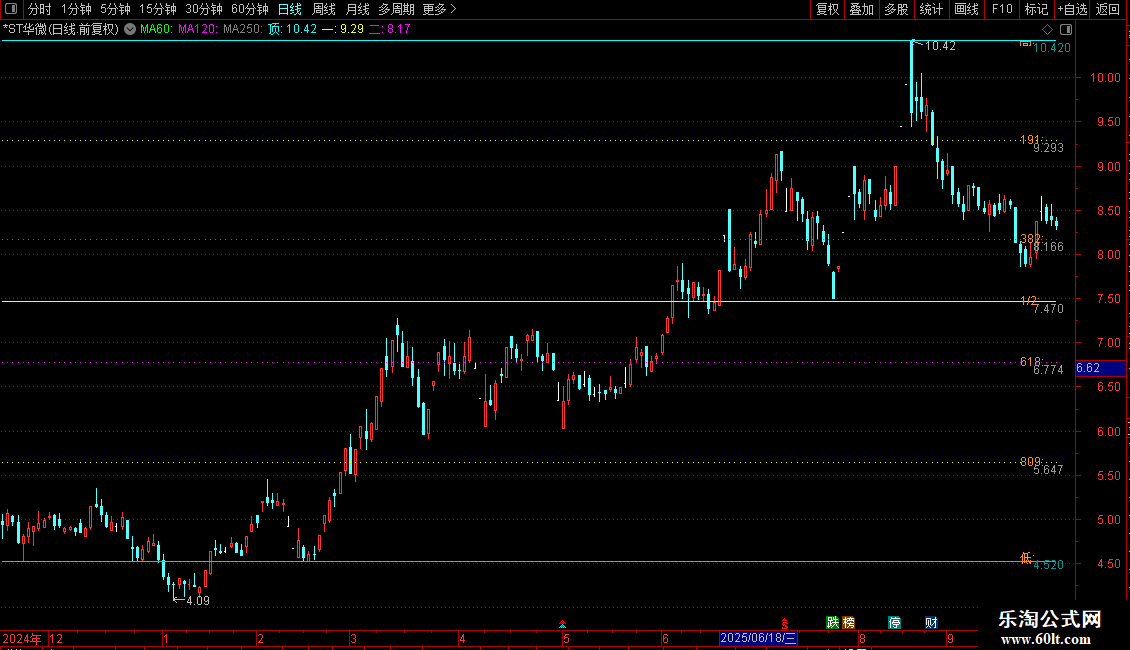Click the 二: 8.17 value label
Screen dimensions: 1130x650
click(x=390, y=30)
